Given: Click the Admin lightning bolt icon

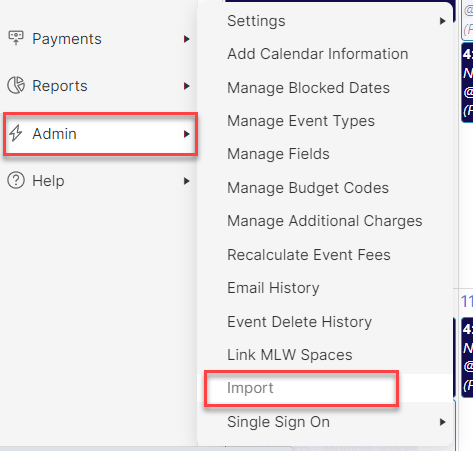Looking at the screenshot, I should (x=15, y=133).
